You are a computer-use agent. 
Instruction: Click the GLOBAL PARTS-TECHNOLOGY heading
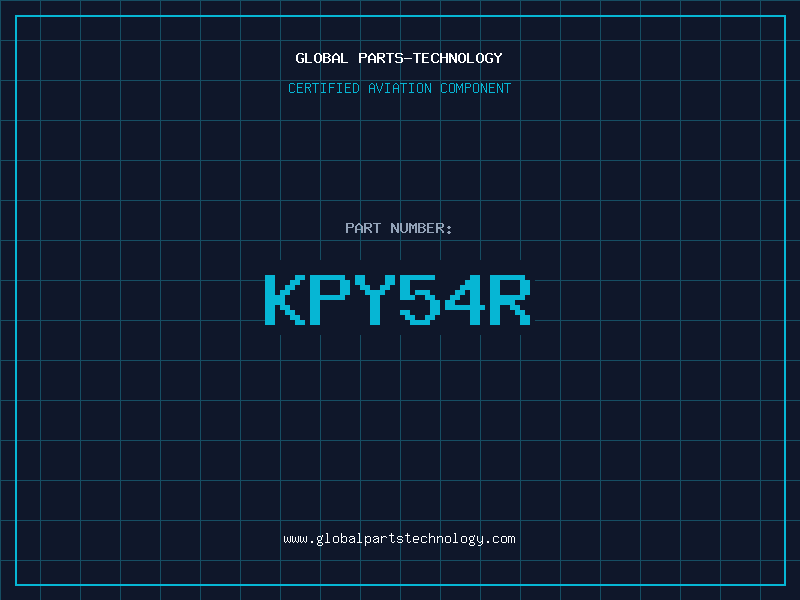click(x=399, y=58)
